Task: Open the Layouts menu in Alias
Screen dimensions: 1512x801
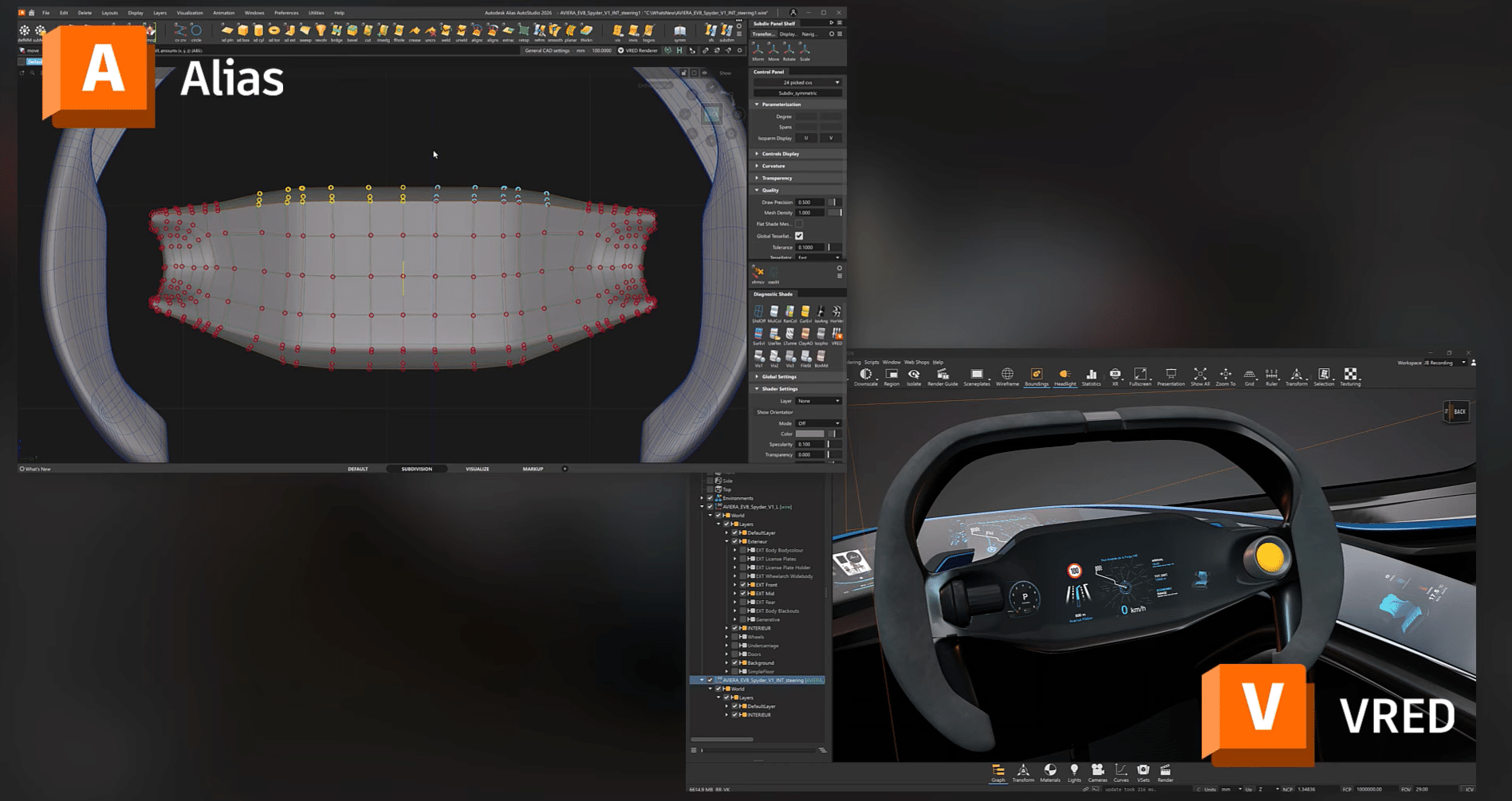Action: [109, 13]
